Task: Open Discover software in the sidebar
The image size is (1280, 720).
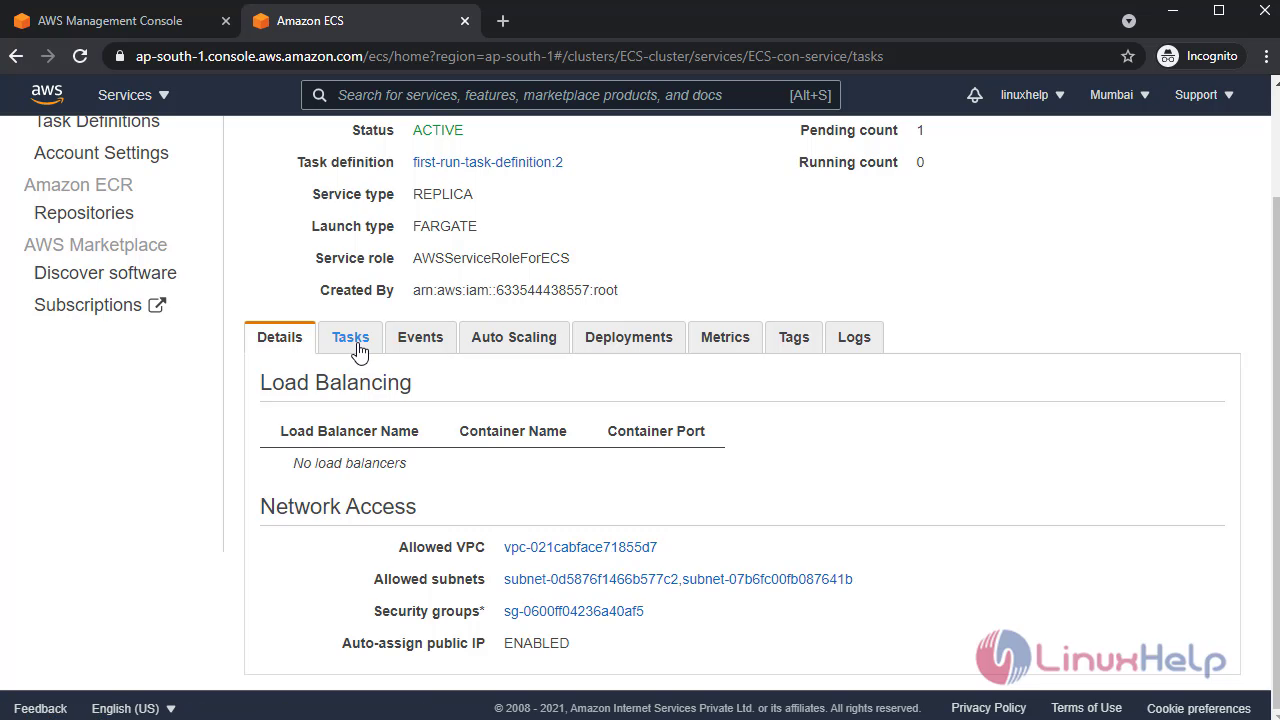Action: (x=105, y=273)
